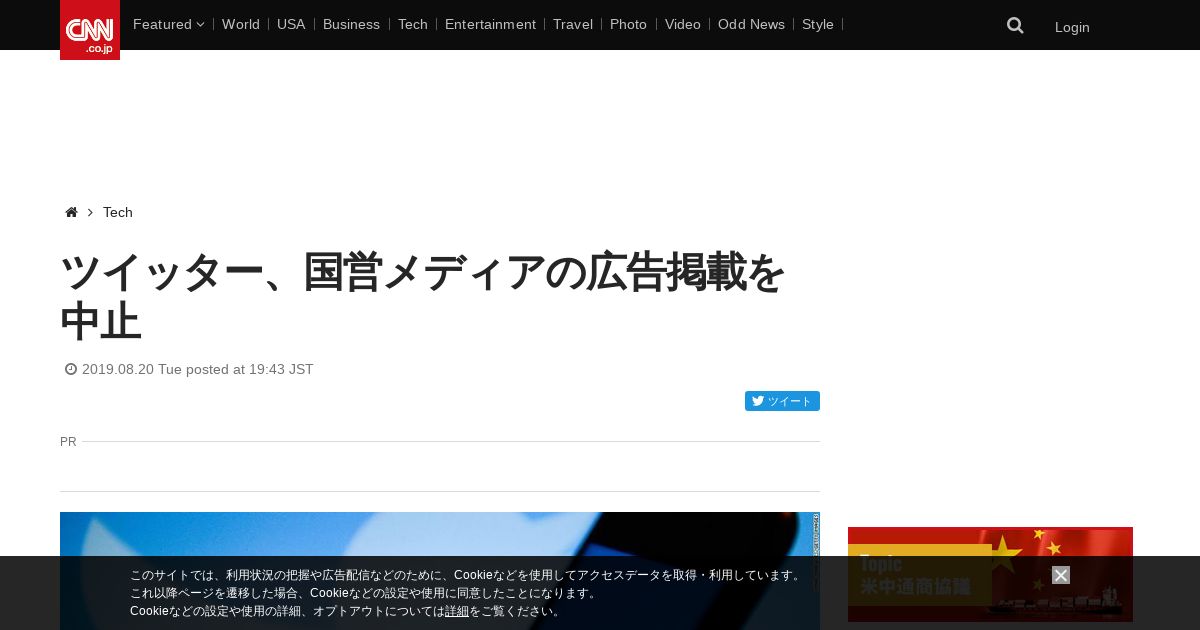Select the article headline text
Viewport: 1200px width, 630px height.
423,297
